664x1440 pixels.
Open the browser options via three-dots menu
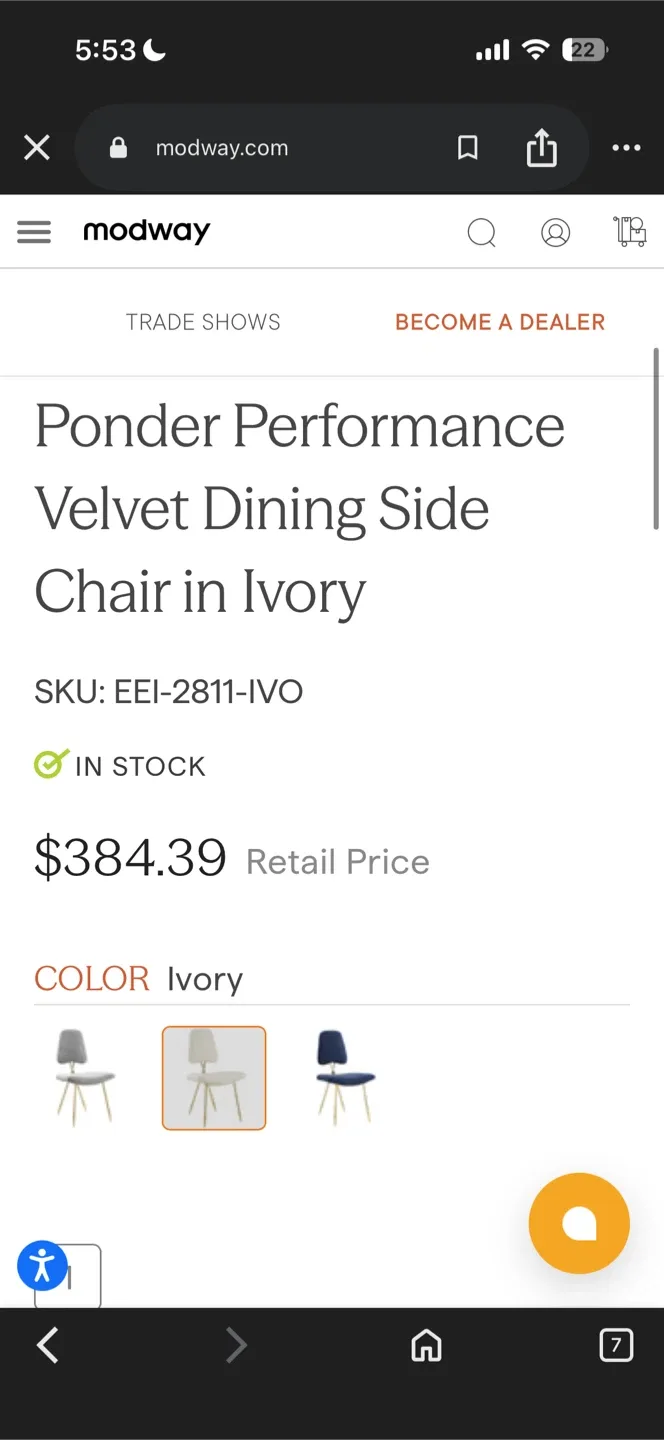pyautogui.click(x=627, y=147)
